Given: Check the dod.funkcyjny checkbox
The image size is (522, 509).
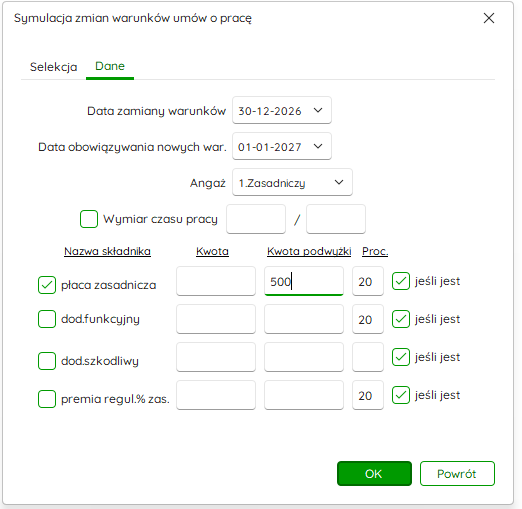Looking at the screenshot, I should (x=47, y=319).
